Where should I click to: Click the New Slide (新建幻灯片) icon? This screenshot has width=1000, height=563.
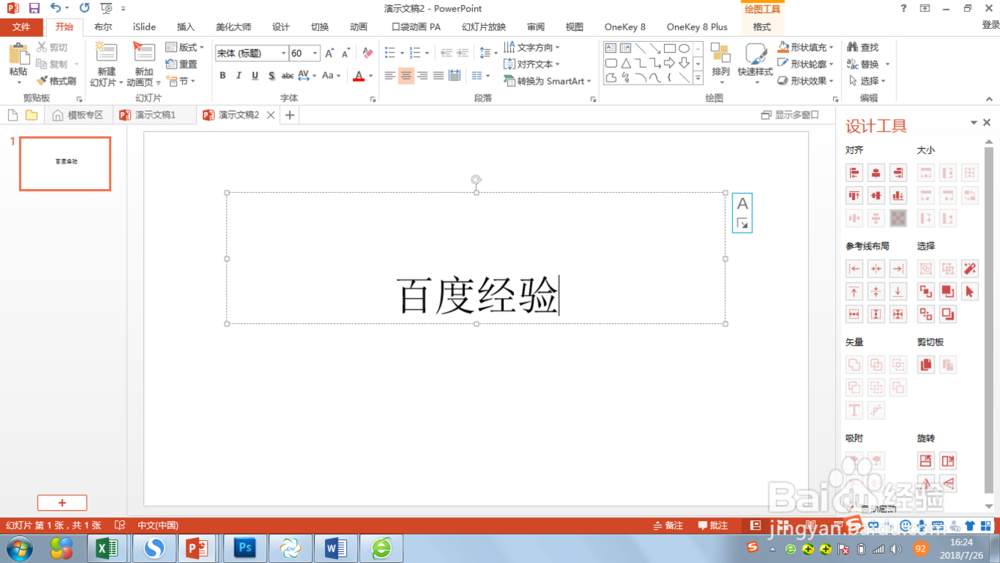click(106, 54)
